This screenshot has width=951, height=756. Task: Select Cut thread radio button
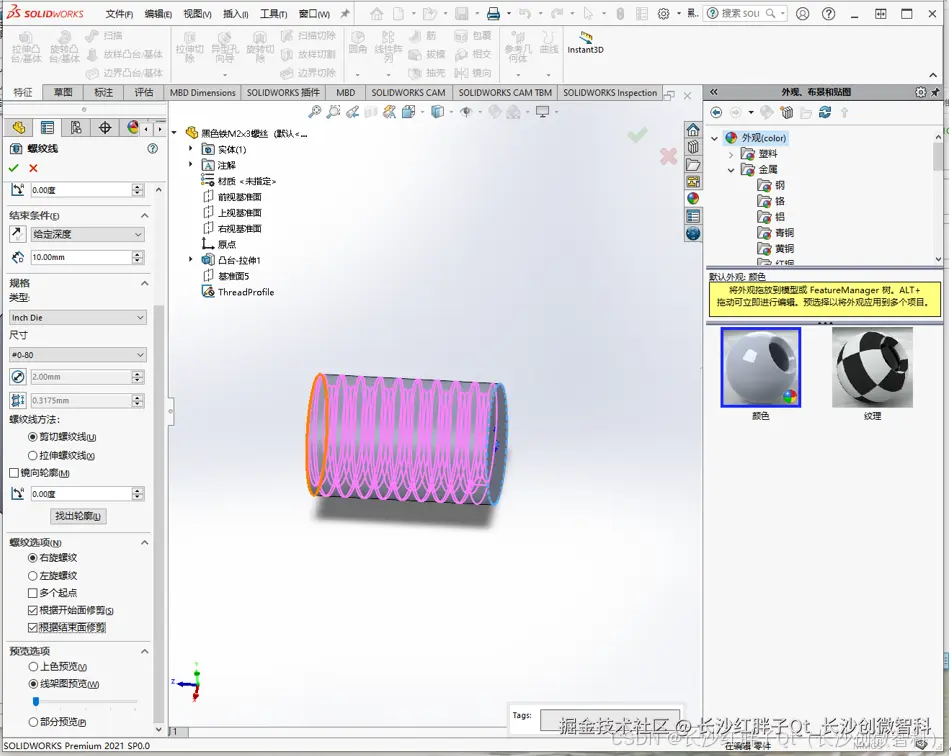[x=33, y=437]
